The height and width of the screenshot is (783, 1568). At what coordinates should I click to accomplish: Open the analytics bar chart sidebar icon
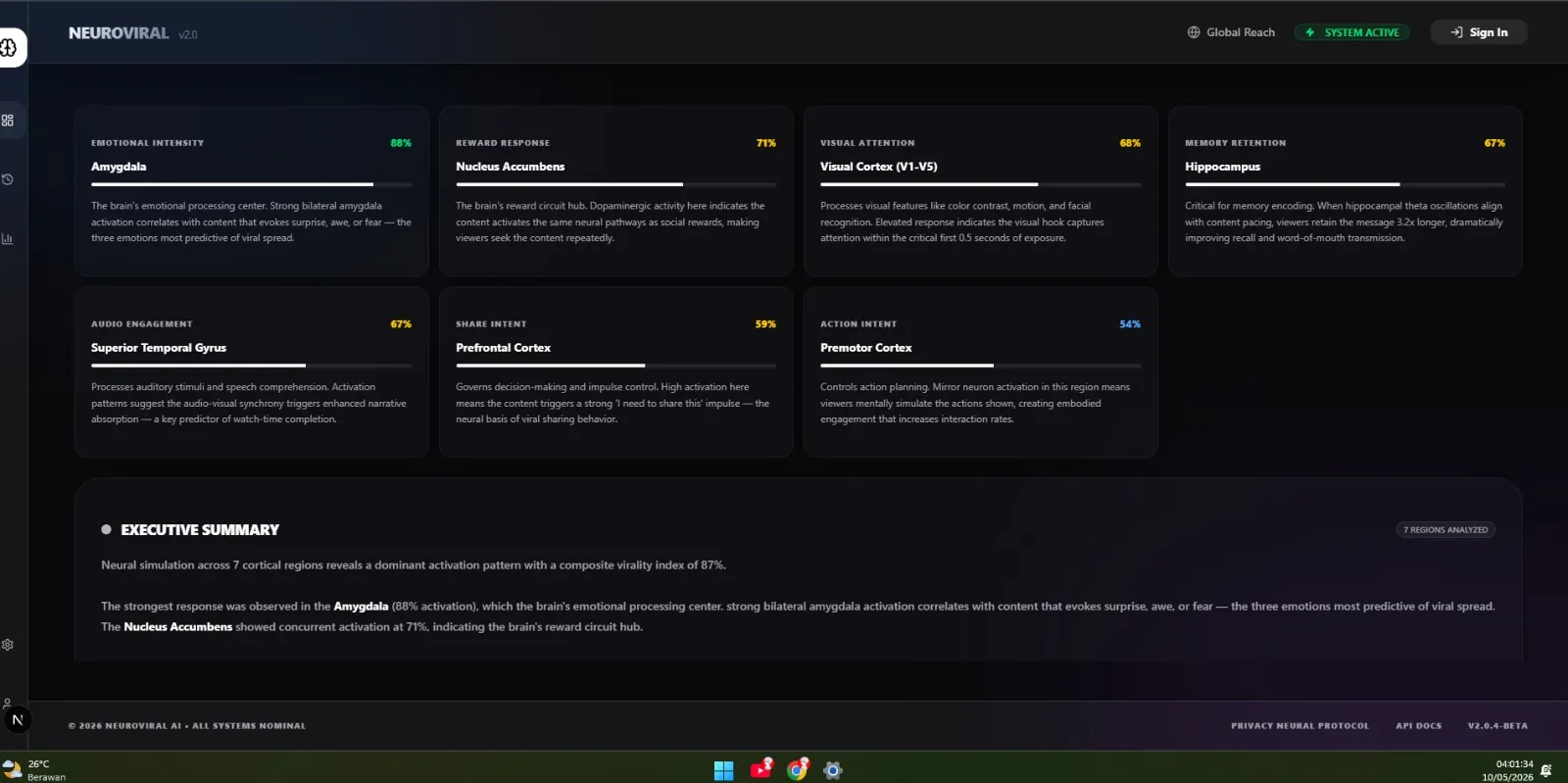pyautogui.click(x=8, y=238)
